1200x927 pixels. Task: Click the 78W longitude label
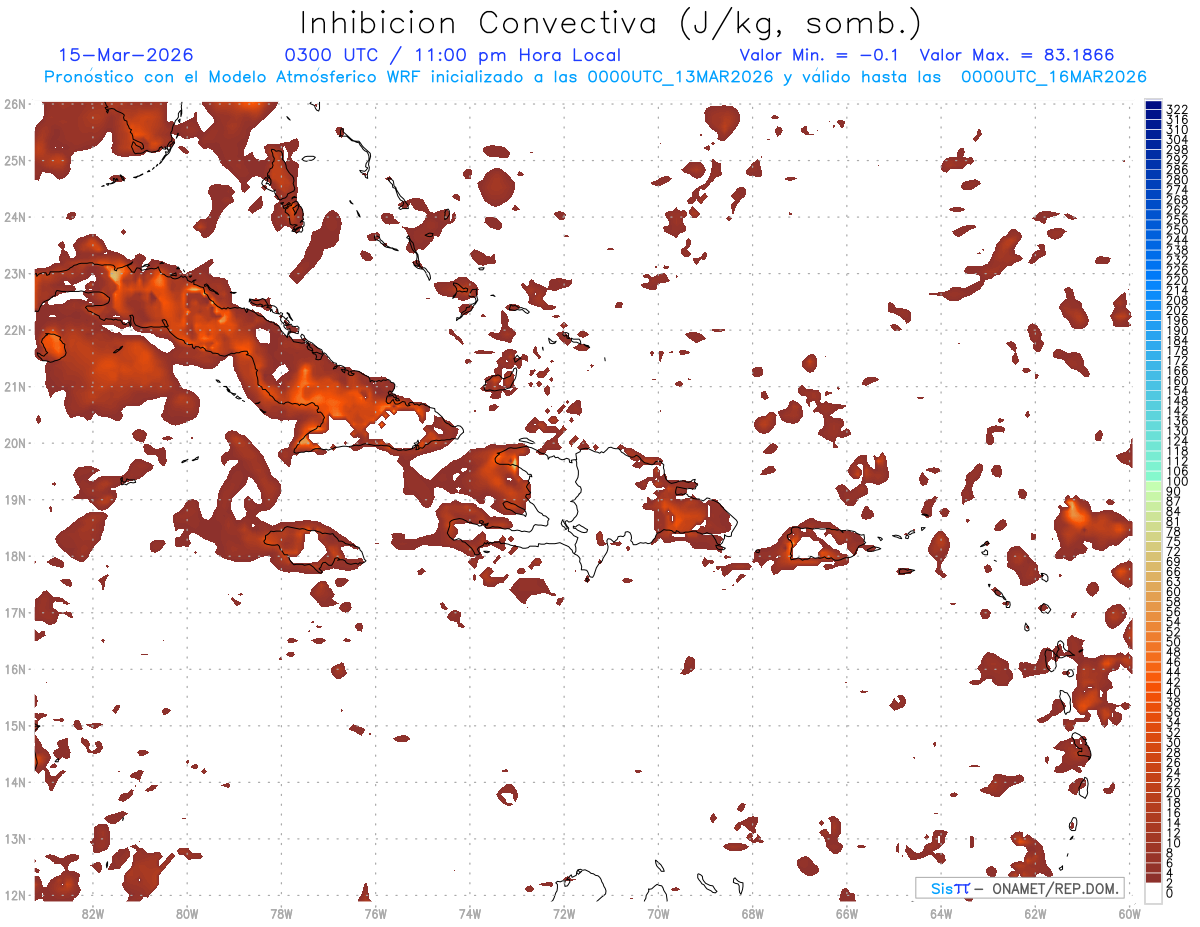(281, 913)
